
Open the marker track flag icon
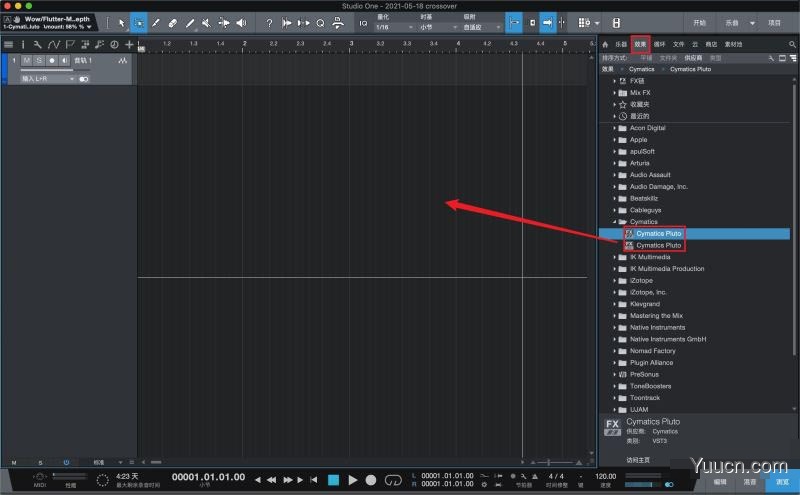(70, 44)
